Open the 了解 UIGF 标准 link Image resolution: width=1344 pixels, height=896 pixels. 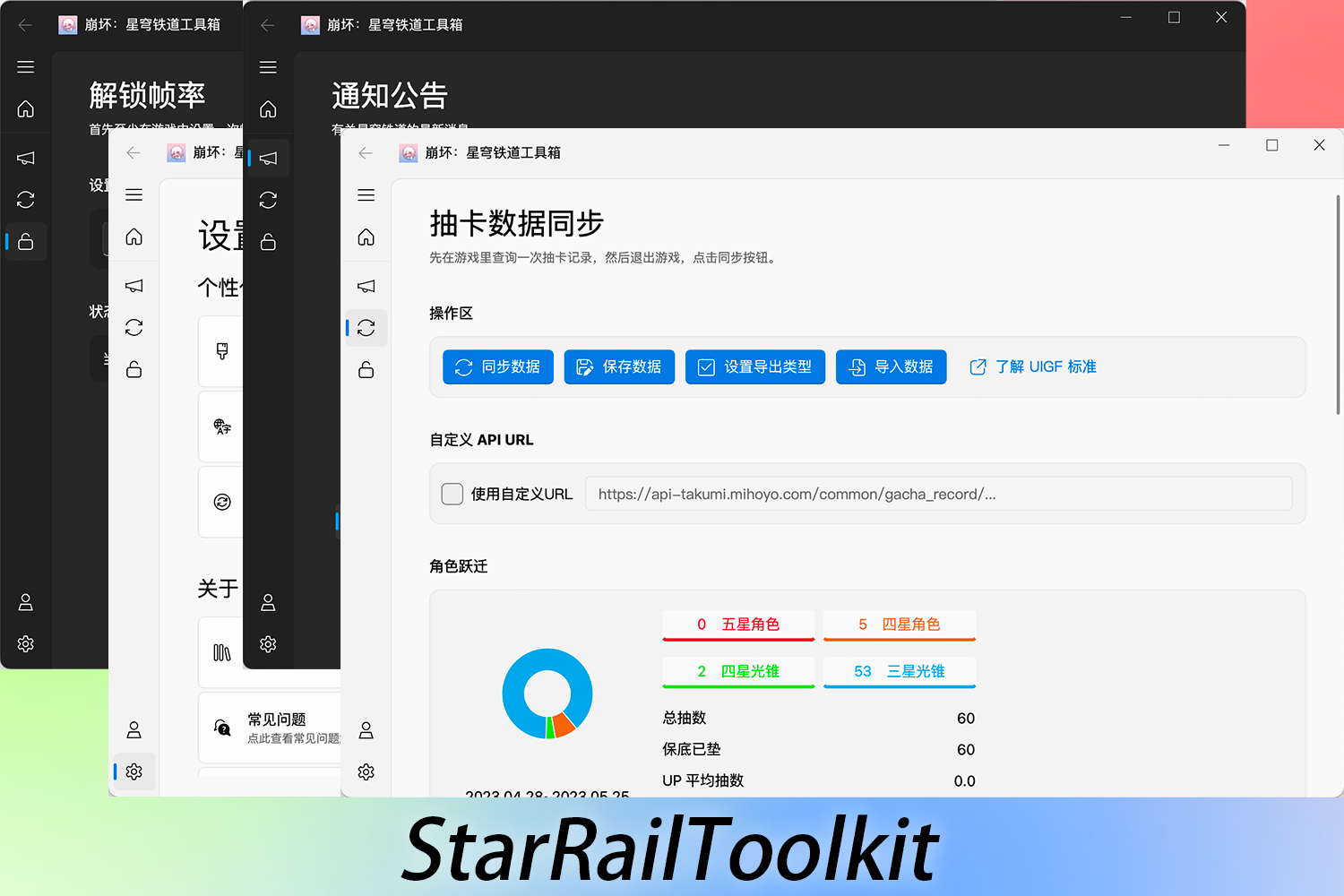1033,367
